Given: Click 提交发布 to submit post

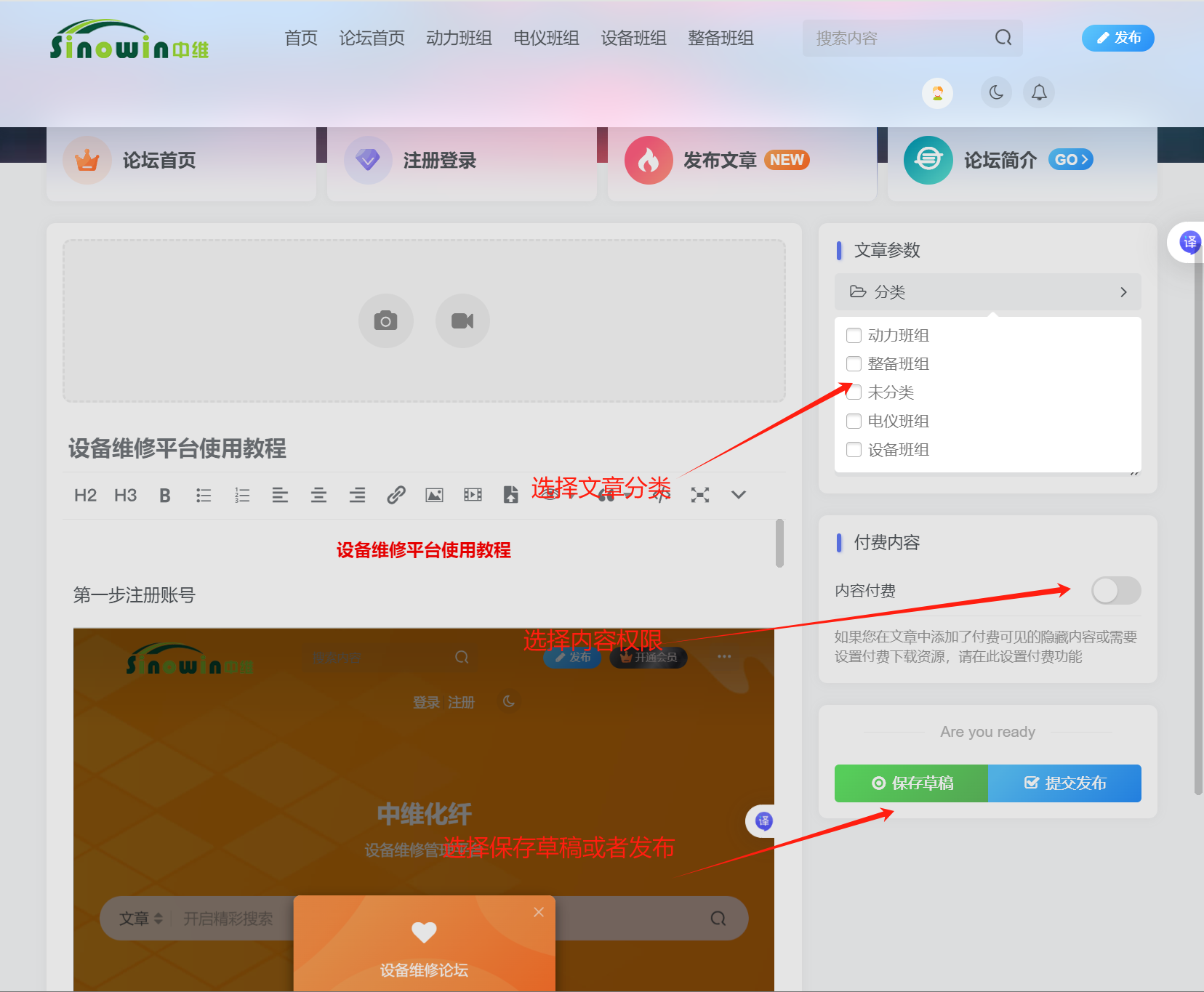Looking at the screenshot, I should pos(1064,783).
